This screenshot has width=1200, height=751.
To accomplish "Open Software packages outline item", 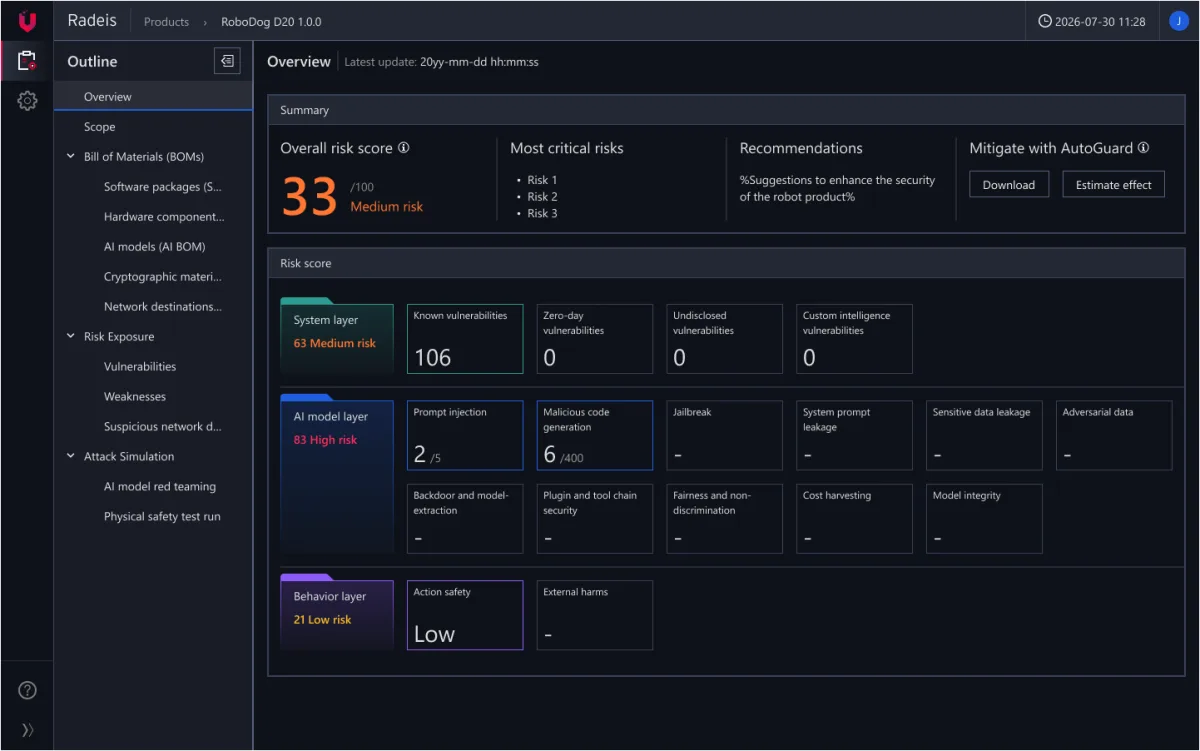I will pos(153,187).
